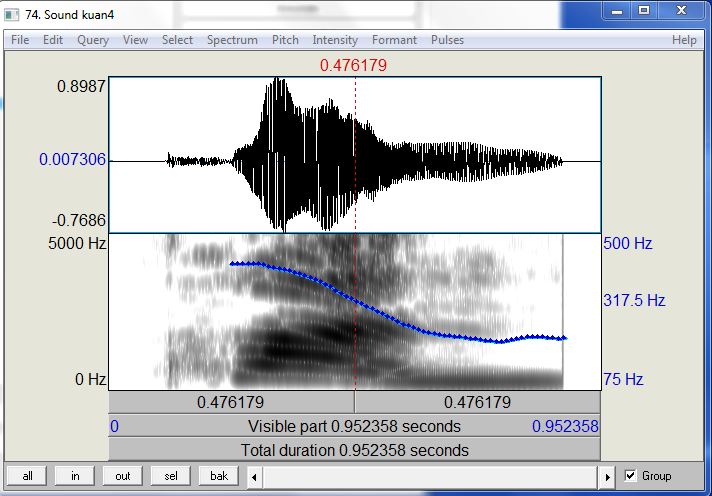Play the left 0.476179 segment bar
The width and height of the screenshot is (712, 496).
tap(232, 402)
